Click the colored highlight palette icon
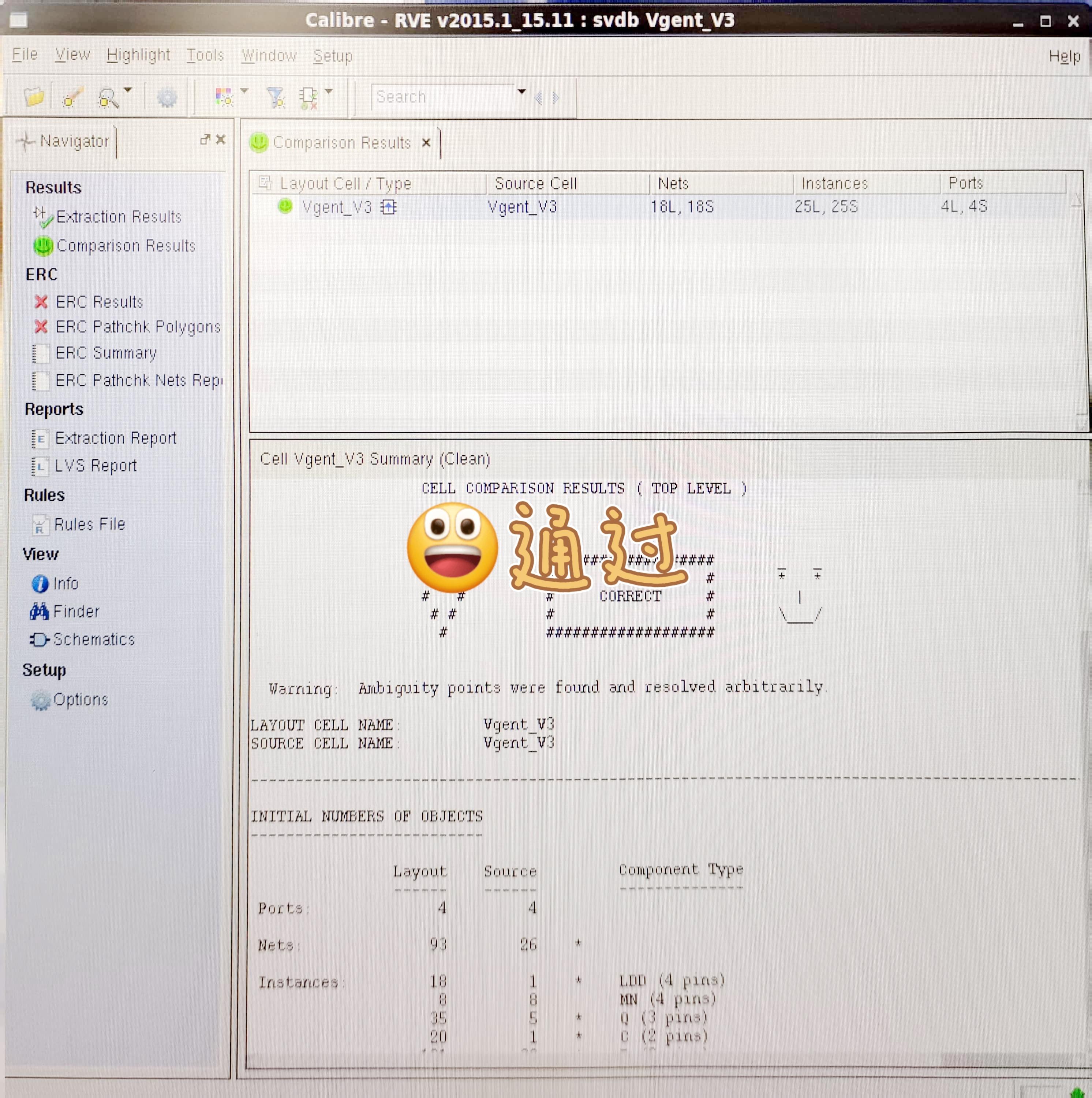 pos(224,97)
